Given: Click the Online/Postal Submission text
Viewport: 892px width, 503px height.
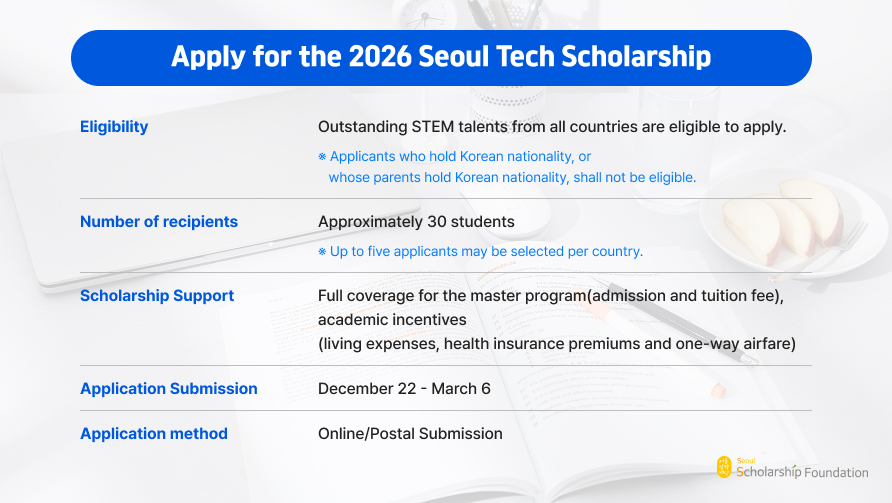Looking at the screenshot, I should pos(410,434).
